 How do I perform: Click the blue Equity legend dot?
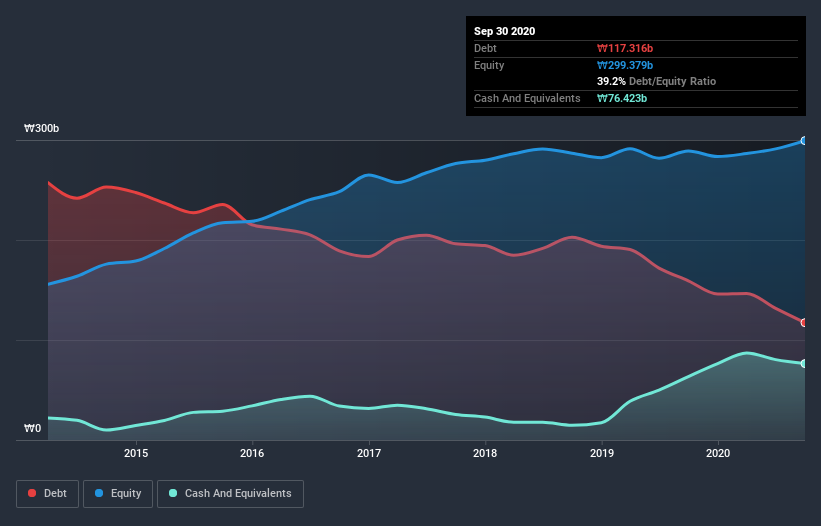coord(99,493)
